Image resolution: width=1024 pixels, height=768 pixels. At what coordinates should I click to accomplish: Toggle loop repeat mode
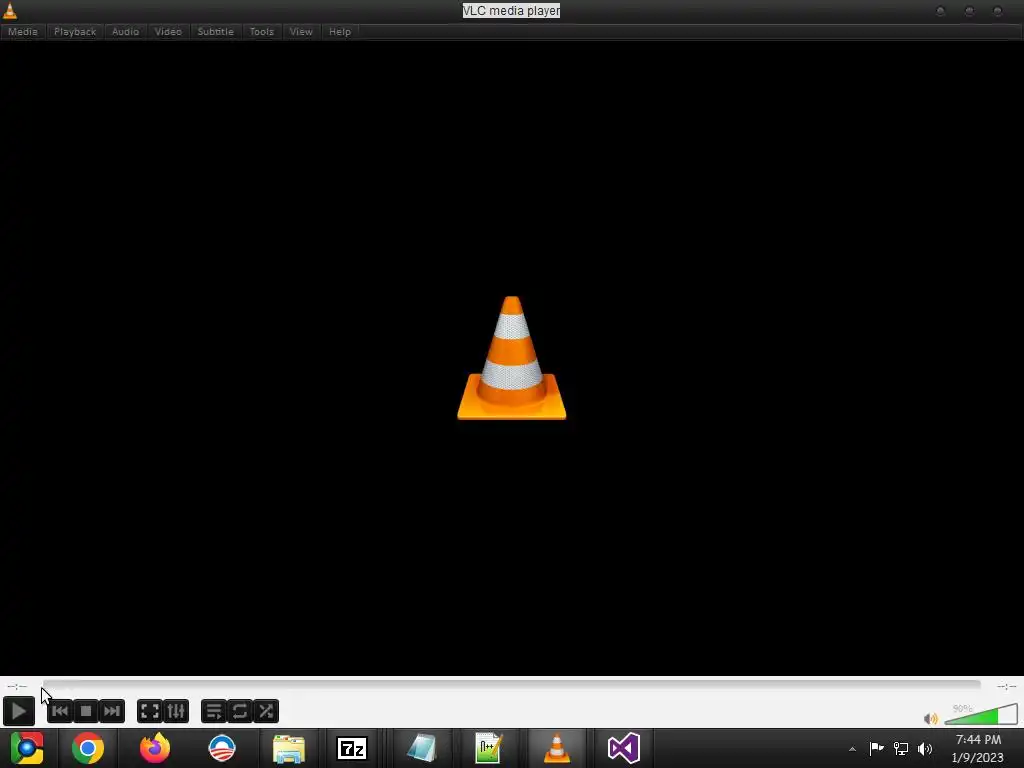(x=240, y=711)
